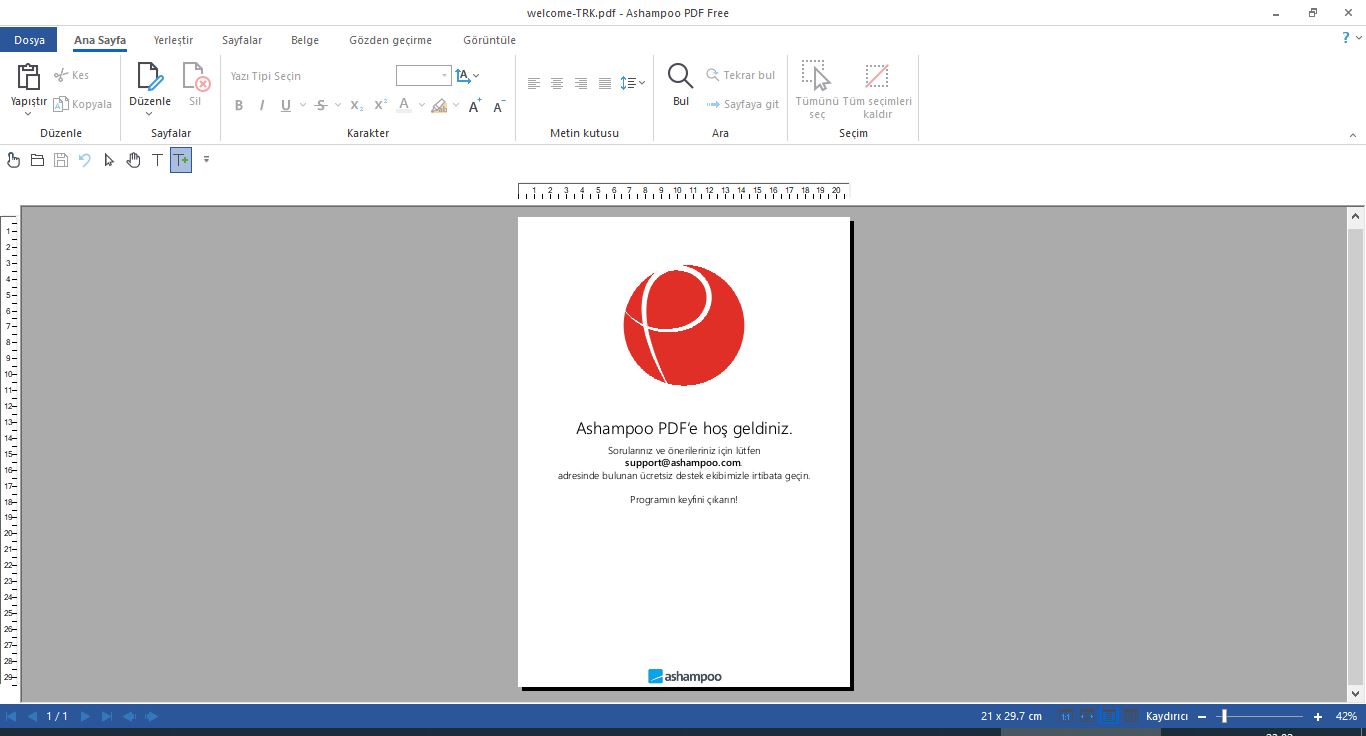This screenshot has height=736, width=1366.
Task: Select the T text edit tool
Action: pos(157,160)
